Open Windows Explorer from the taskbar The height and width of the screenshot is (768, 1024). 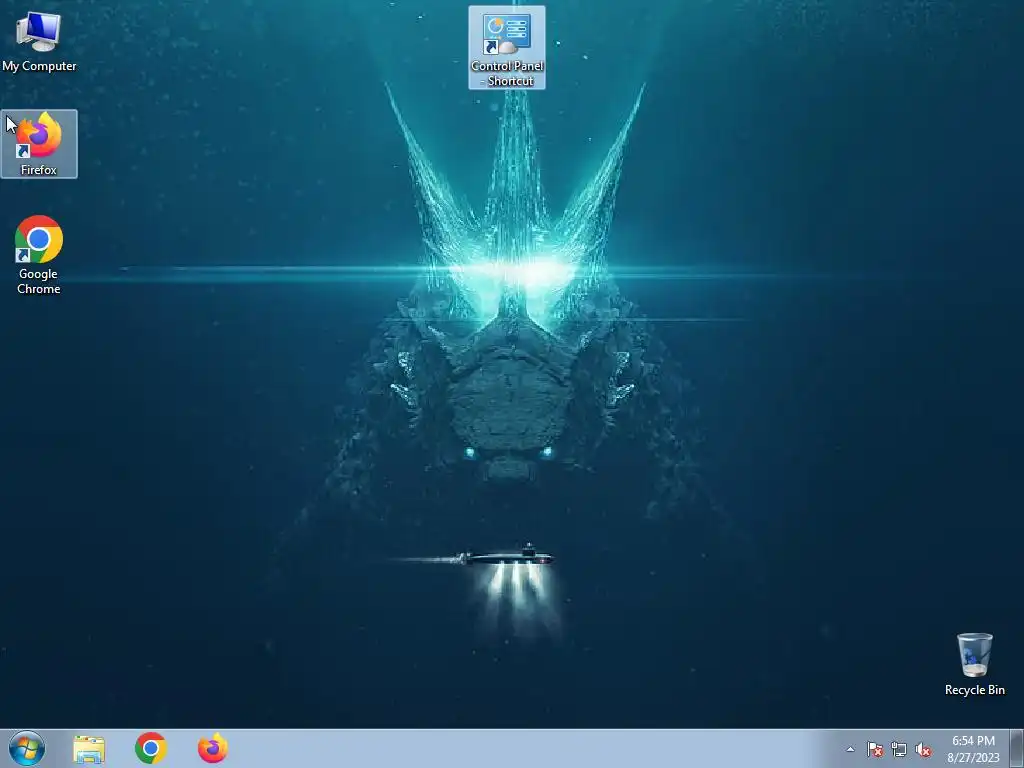click(x=89, y=749)
